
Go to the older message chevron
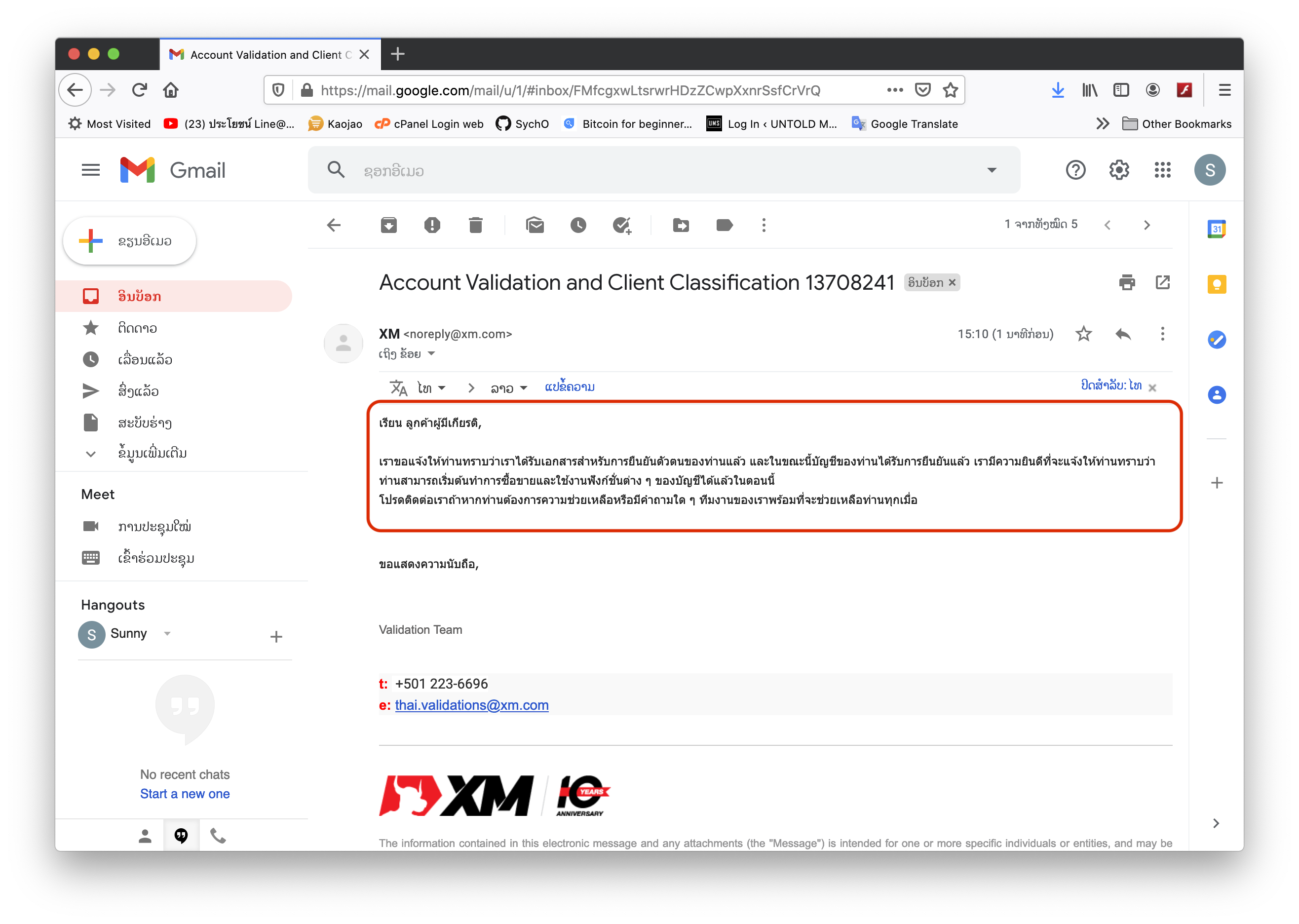[1146, 225]
